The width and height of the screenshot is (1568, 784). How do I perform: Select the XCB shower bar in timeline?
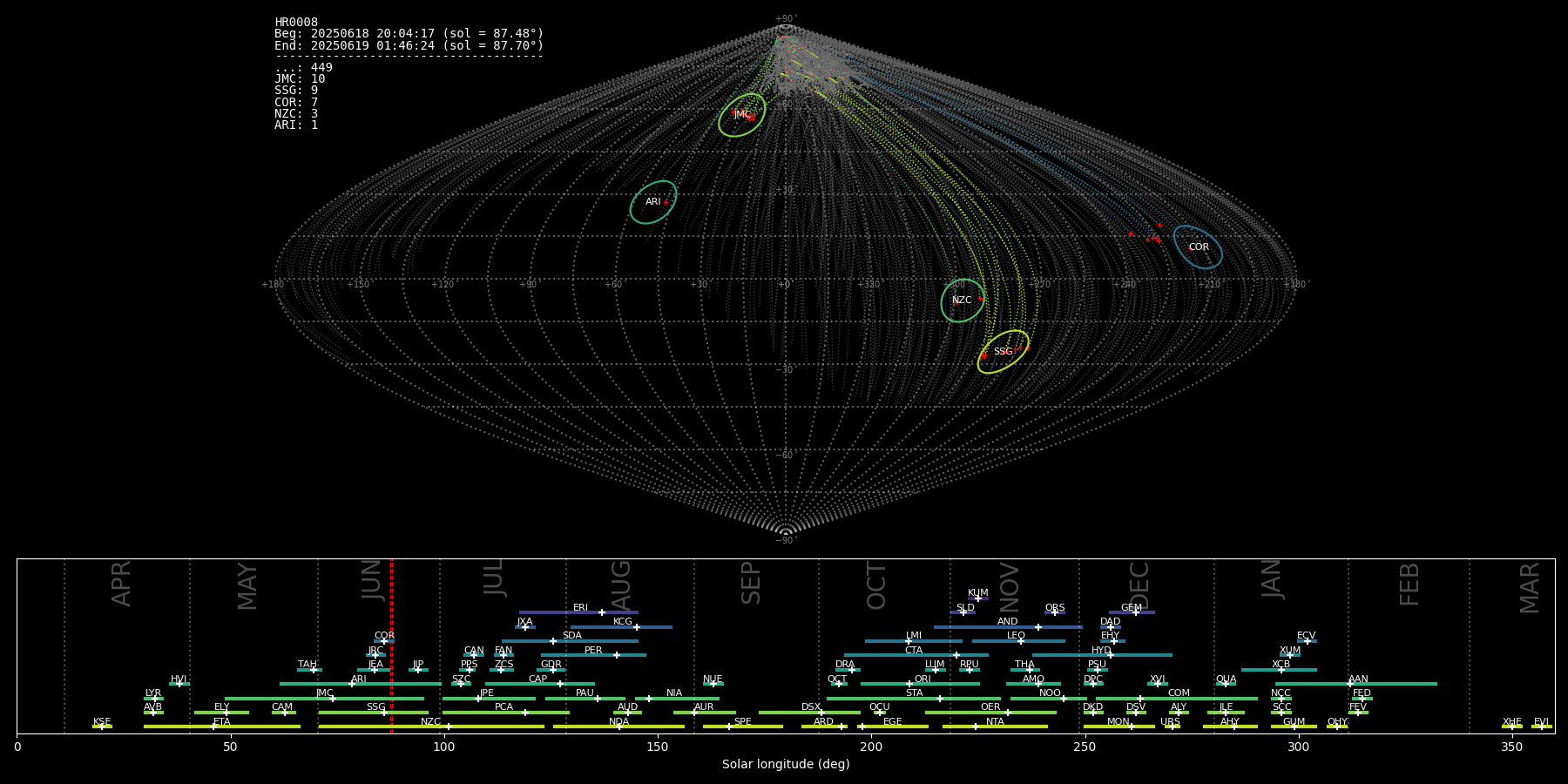coord(1279,670)
